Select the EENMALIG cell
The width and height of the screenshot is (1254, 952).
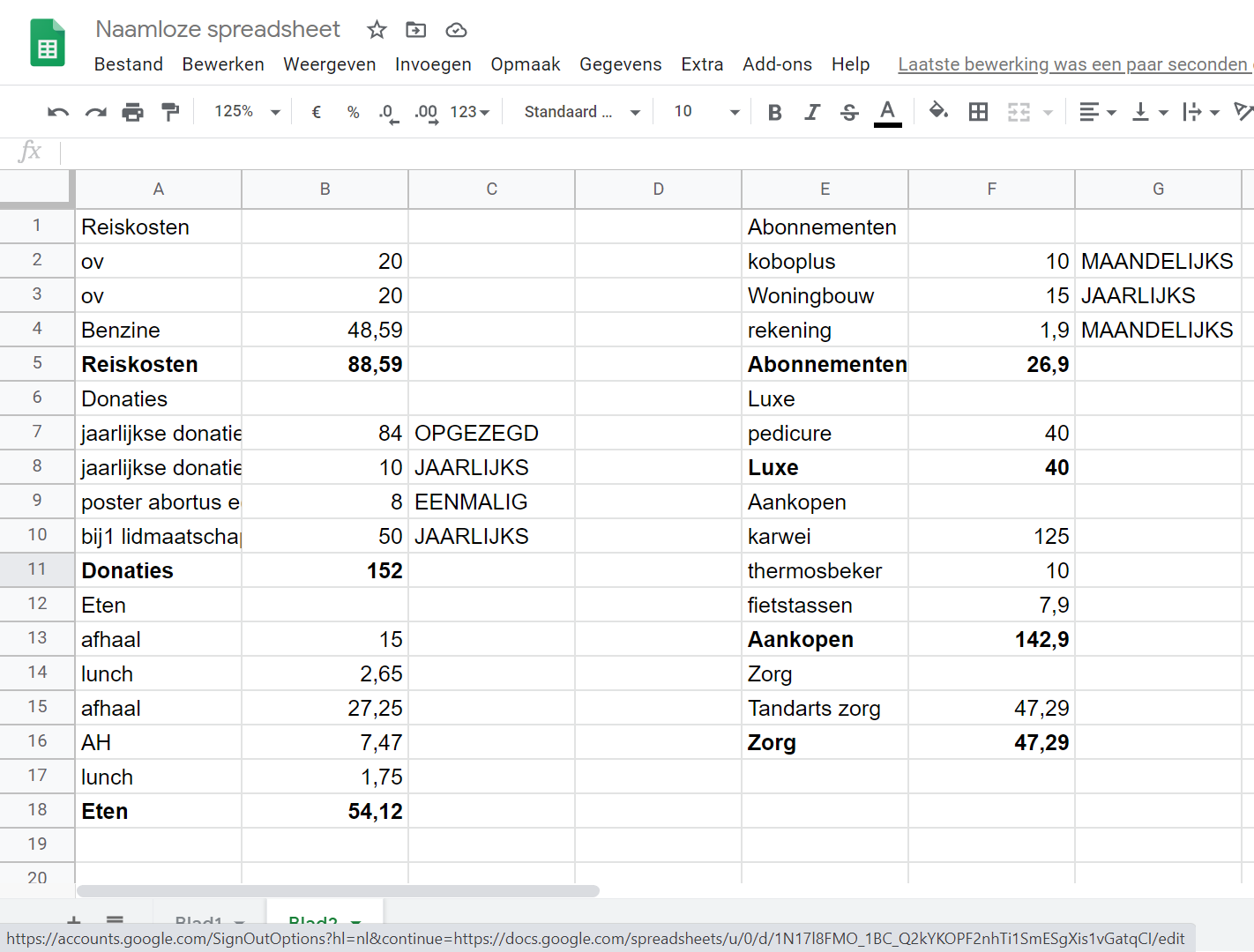click(x=492, y=502)
